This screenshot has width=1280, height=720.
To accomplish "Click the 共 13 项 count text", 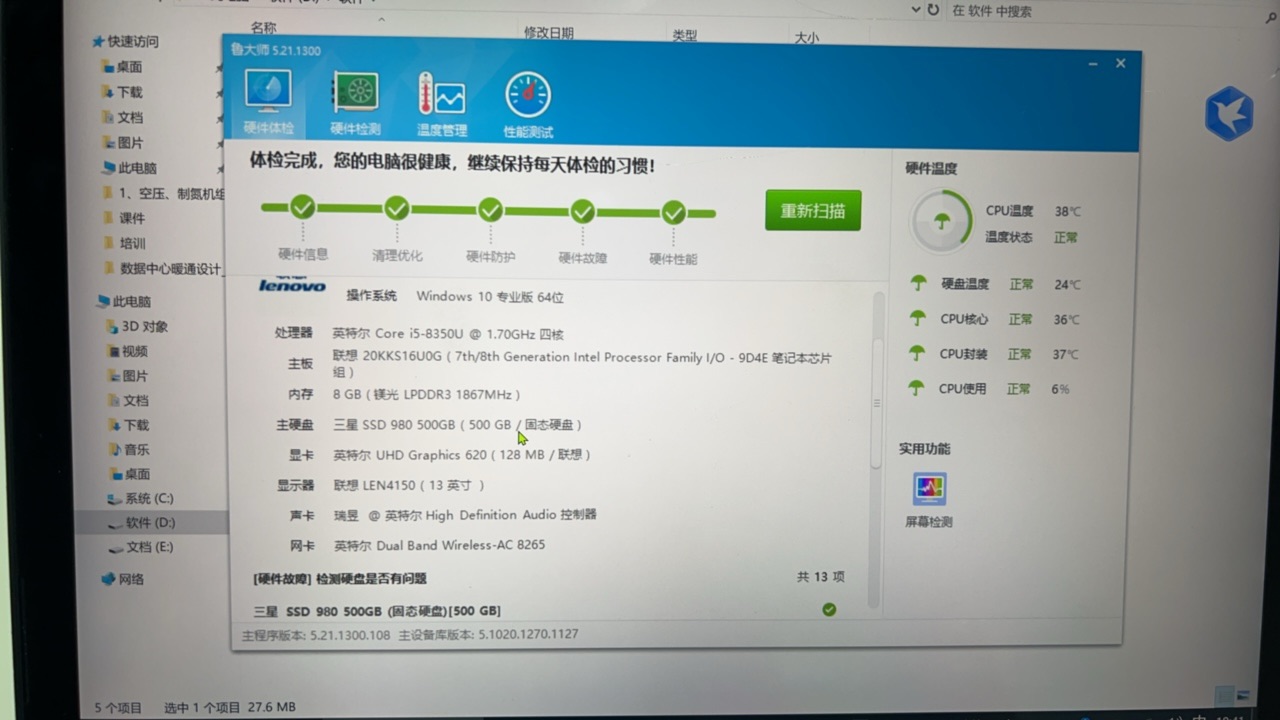I will (x=821, y=577).
